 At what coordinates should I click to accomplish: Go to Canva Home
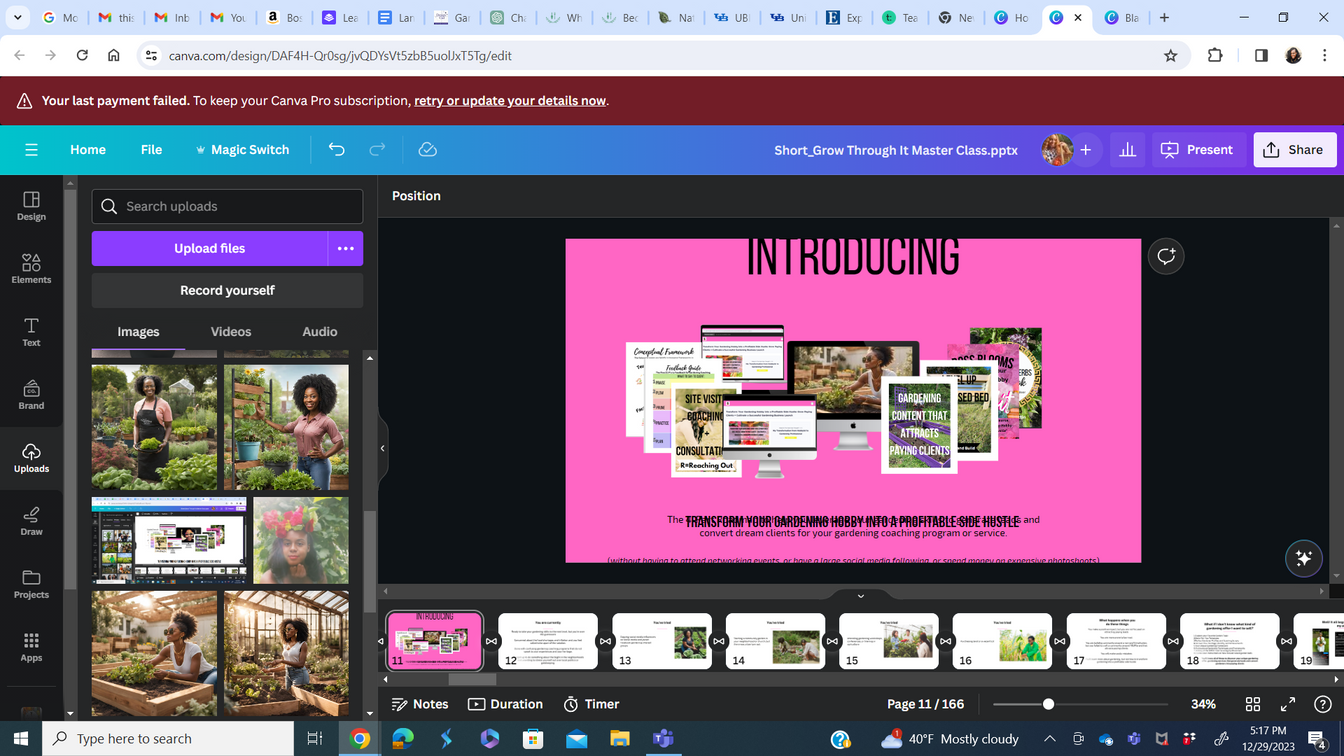(88, 150)
